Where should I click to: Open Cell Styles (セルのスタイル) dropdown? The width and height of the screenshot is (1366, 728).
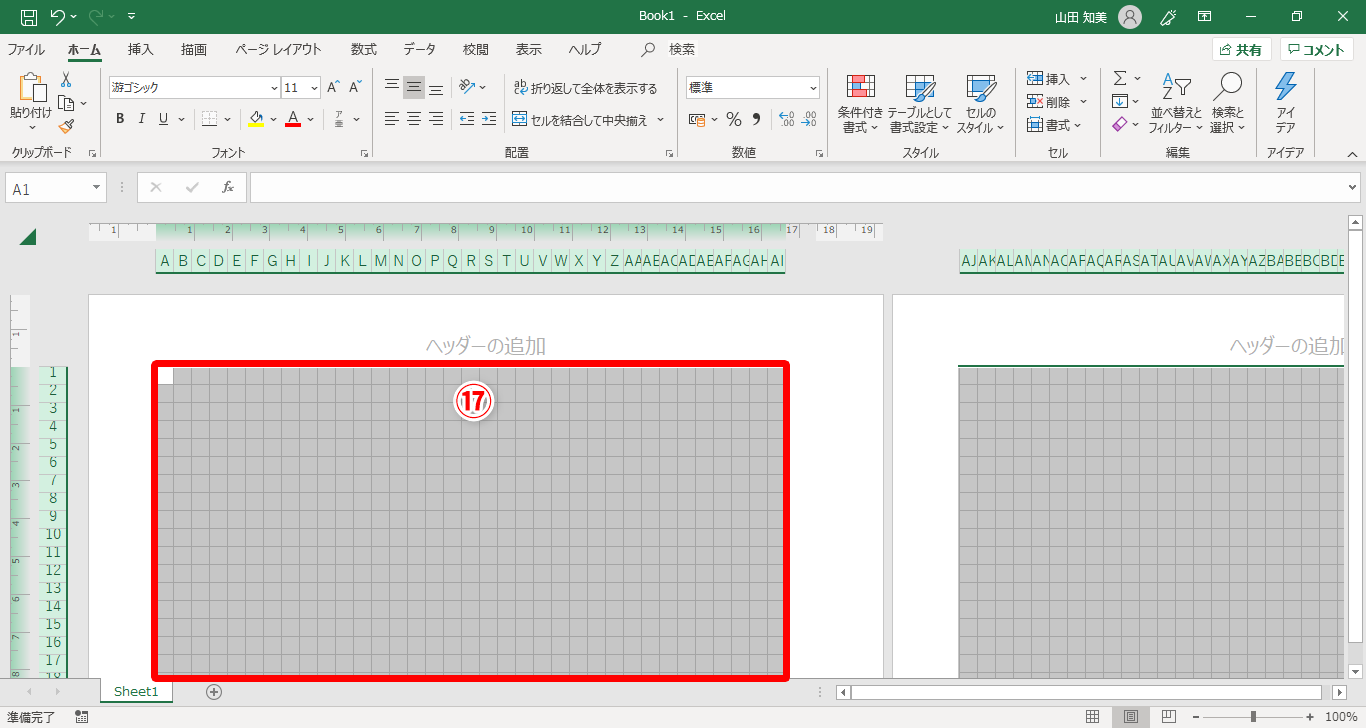980,104
